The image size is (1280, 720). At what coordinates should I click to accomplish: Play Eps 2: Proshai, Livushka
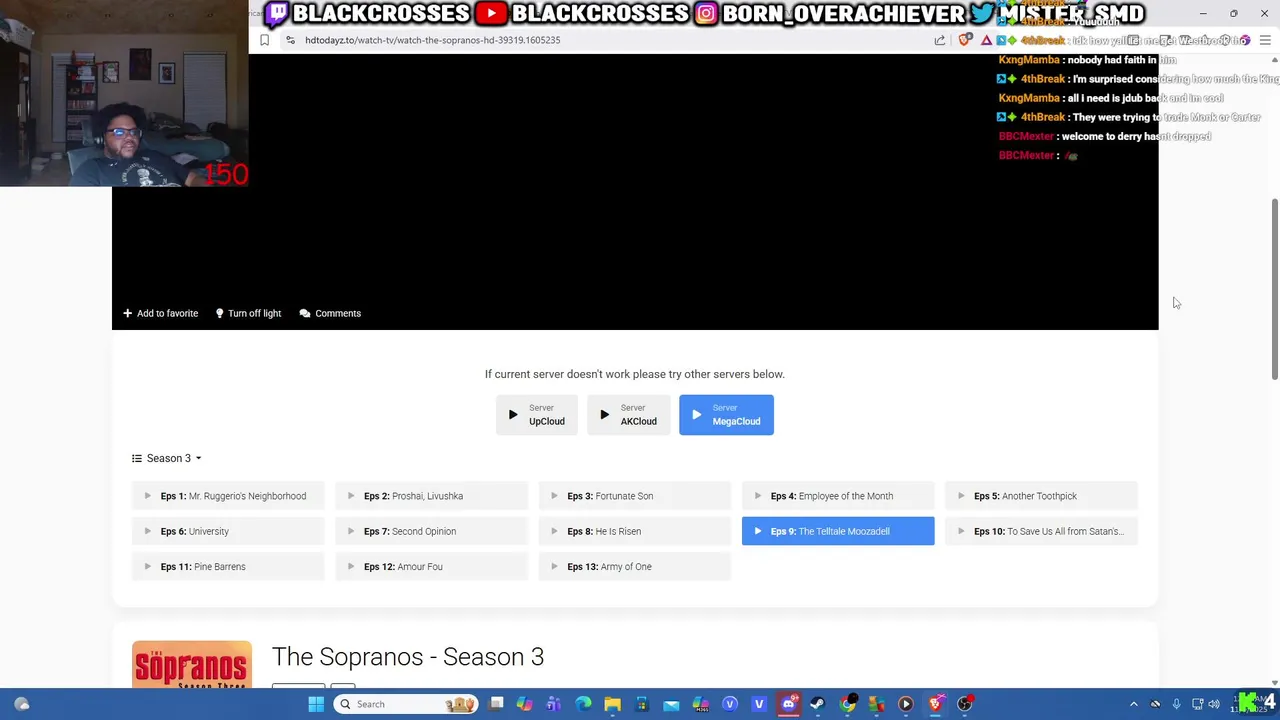[431, 496]
